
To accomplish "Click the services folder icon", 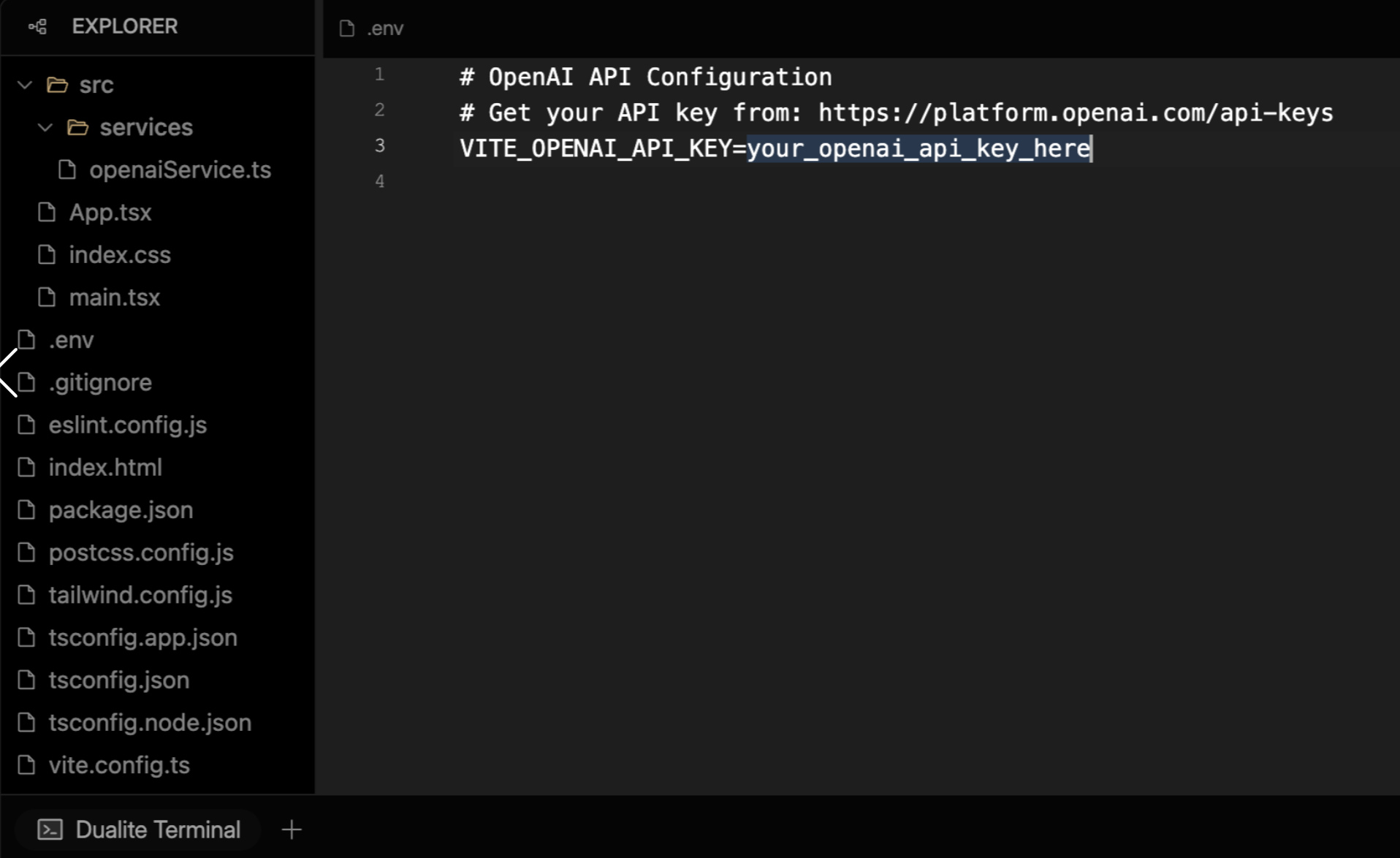I will point(78,127).
